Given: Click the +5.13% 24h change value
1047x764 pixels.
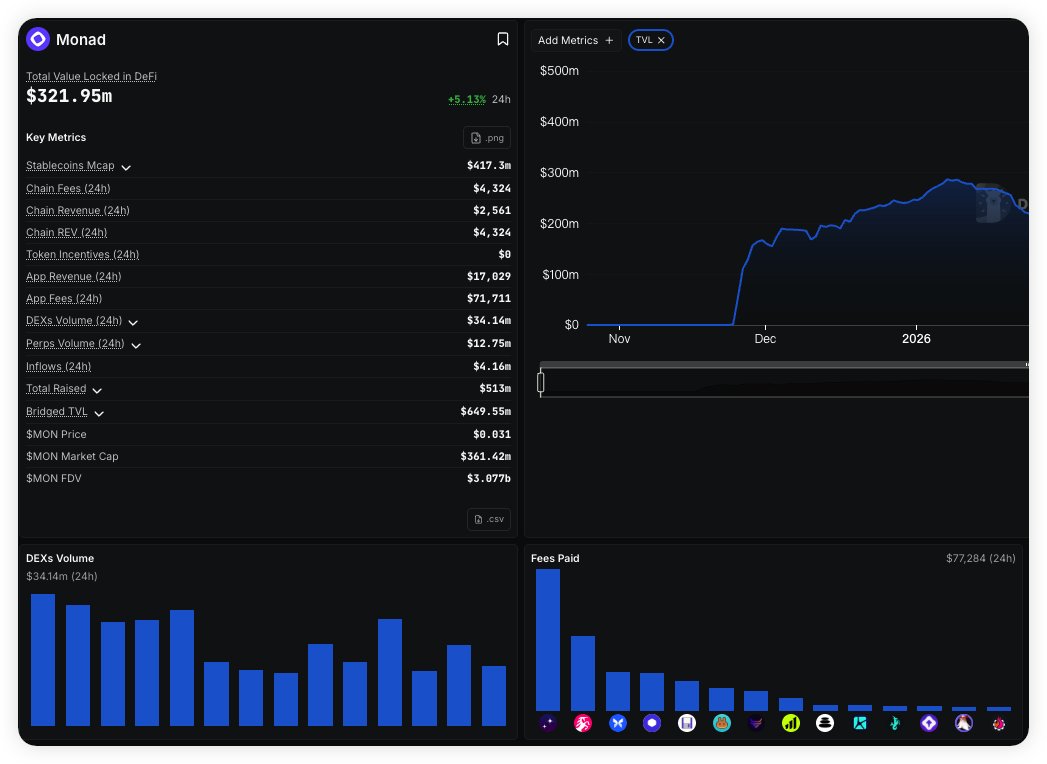Looking at the screenshot, I should pos(467,99).
